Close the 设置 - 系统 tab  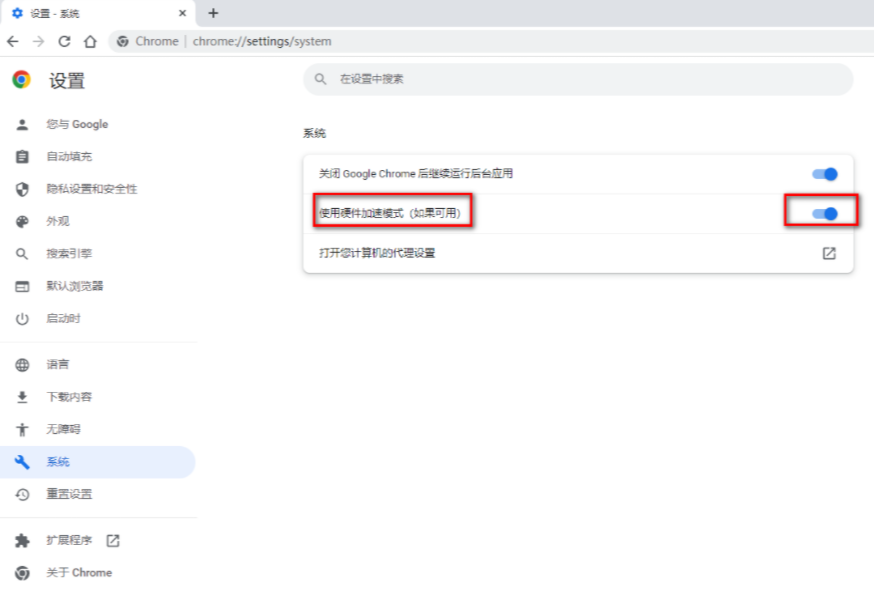(x=182, y=13)
